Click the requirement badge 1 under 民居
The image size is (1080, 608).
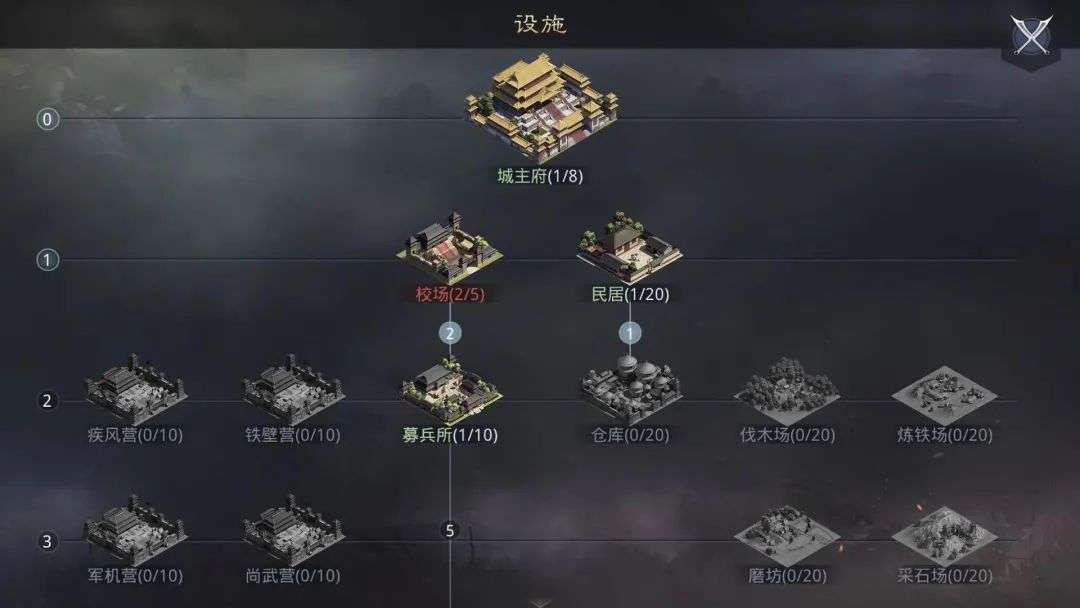(630, 333)
